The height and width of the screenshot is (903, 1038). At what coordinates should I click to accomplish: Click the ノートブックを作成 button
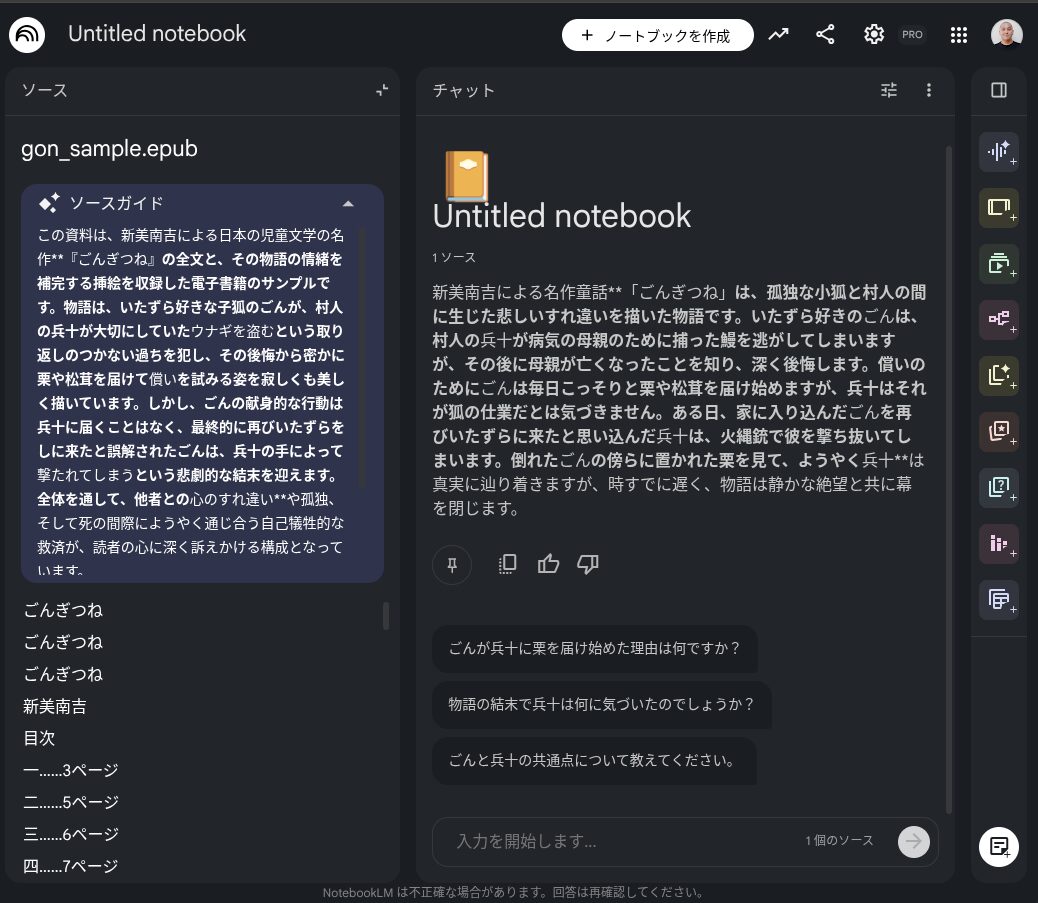[x=657, y=34]
